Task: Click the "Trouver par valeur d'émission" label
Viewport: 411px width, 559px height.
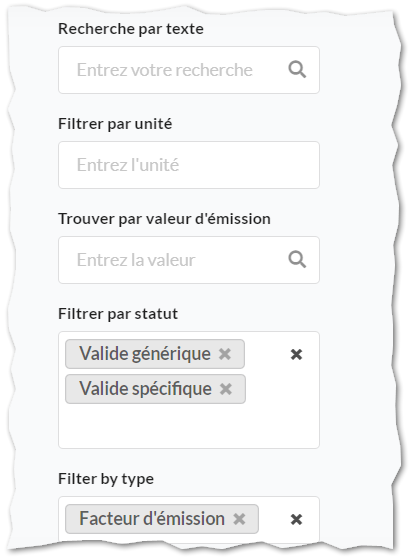Action: (x=164, y=219)
